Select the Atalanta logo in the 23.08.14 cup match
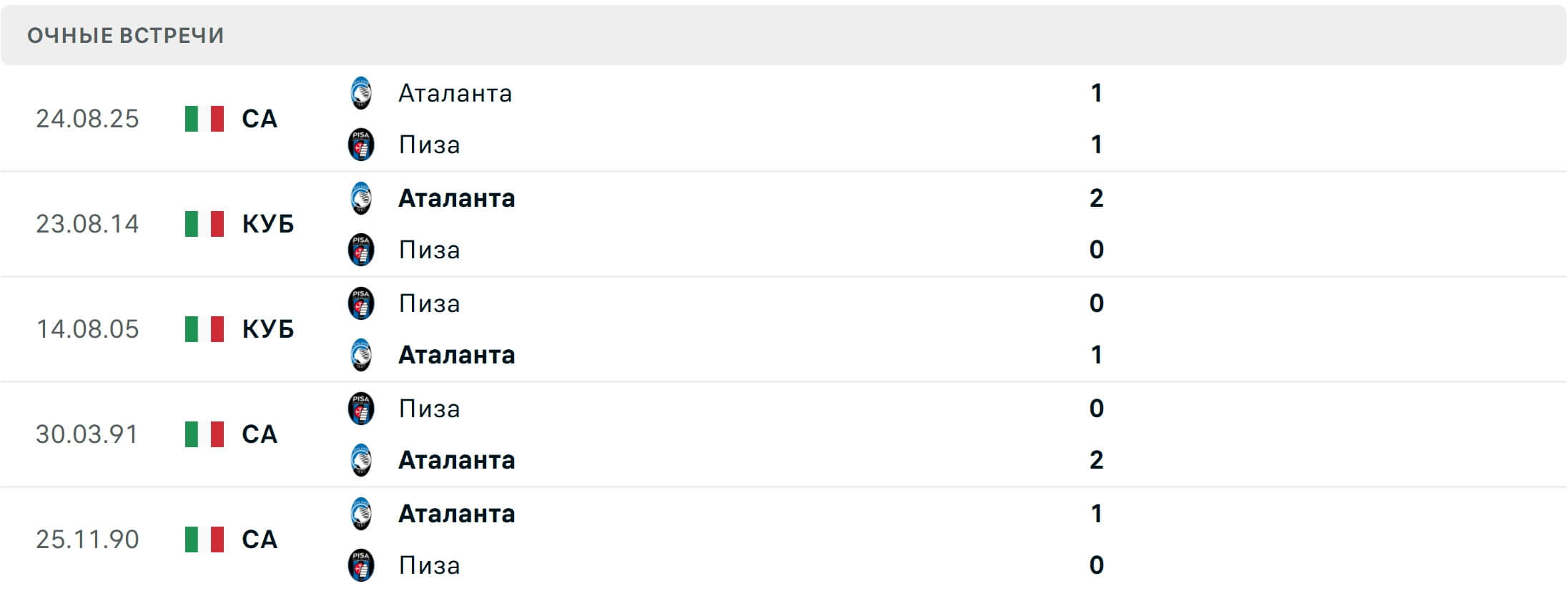 (361, 198)
